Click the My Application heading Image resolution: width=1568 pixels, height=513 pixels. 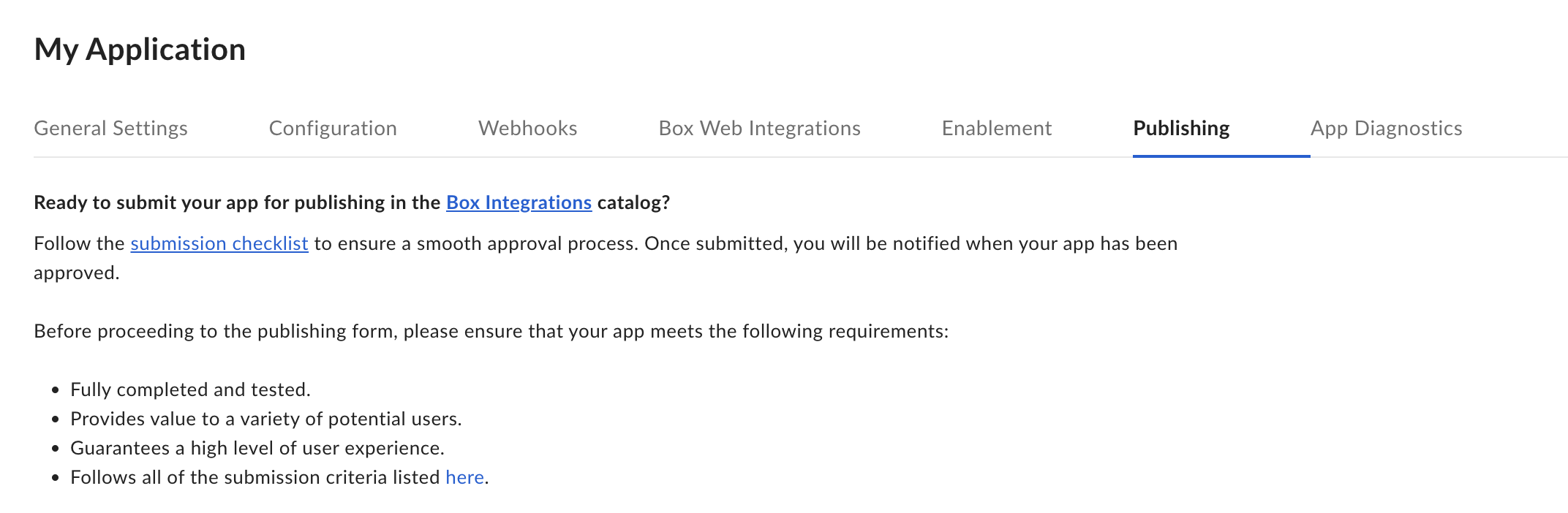pos(140,50)
